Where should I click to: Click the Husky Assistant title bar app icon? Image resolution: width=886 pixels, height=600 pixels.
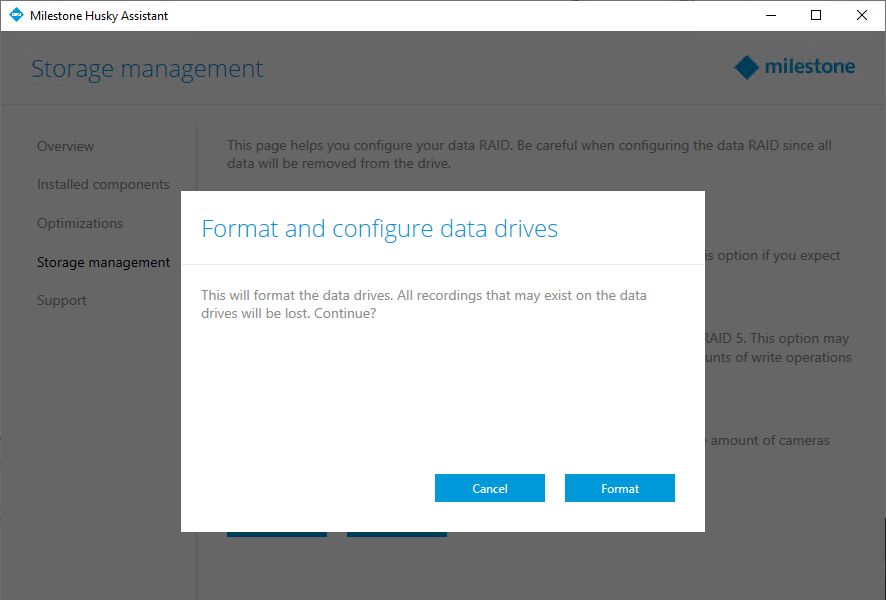16,16
